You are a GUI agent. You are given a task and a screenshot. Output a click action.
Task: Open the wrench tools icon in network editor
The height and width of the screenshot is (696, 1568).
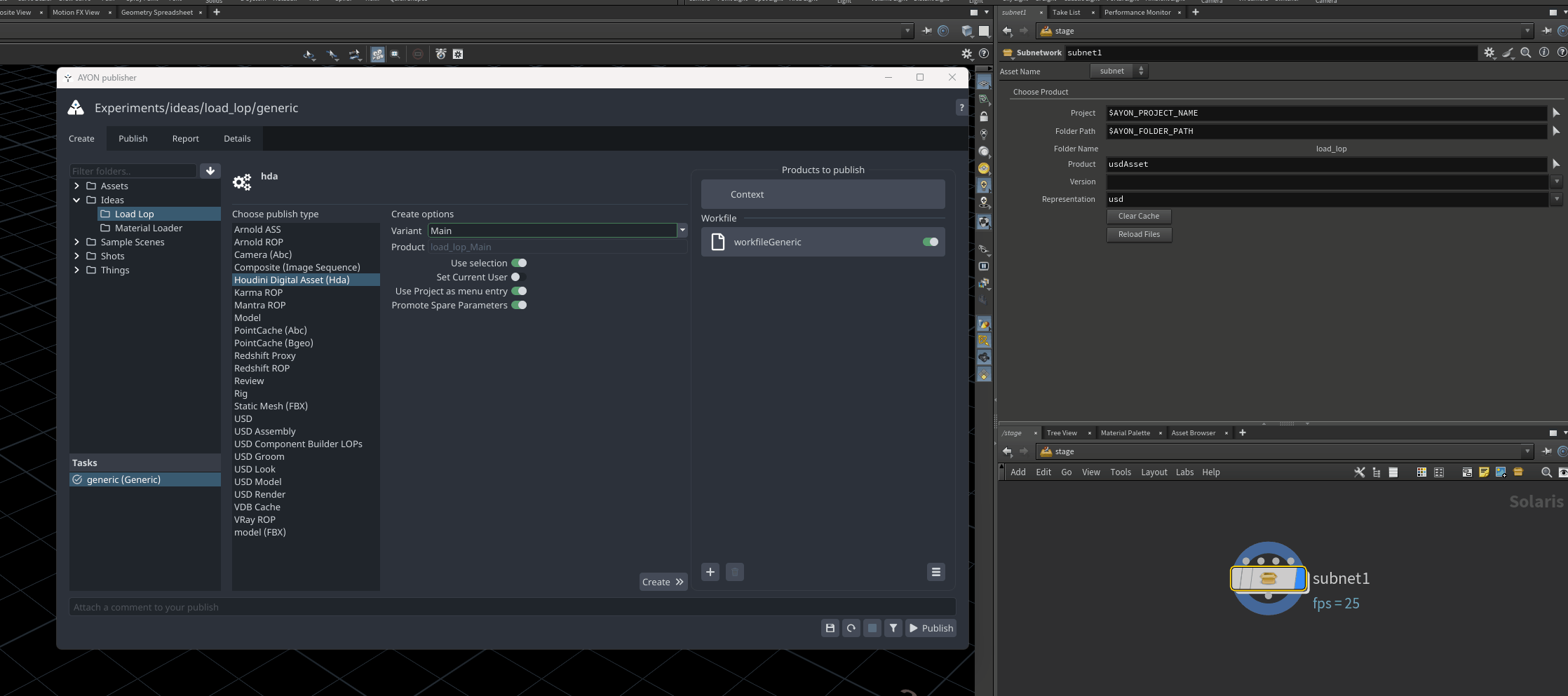(x=1360, y=472)
